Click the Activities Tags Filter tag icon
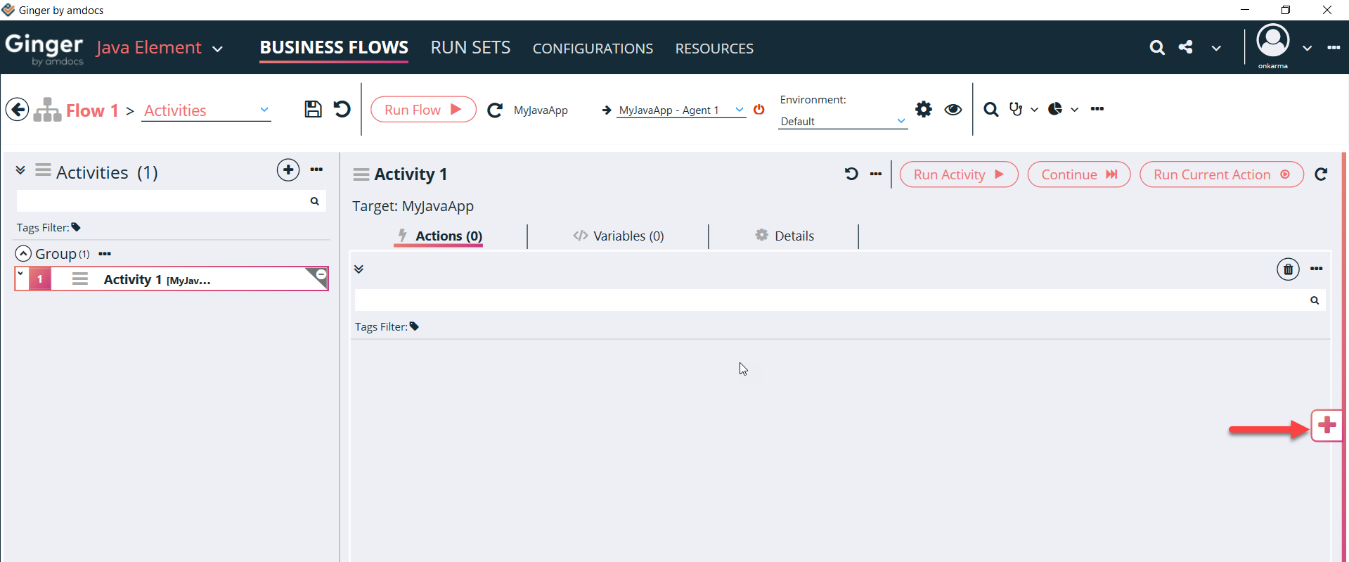The height and width of the screenshot is (562, 1349). point(76,227)
